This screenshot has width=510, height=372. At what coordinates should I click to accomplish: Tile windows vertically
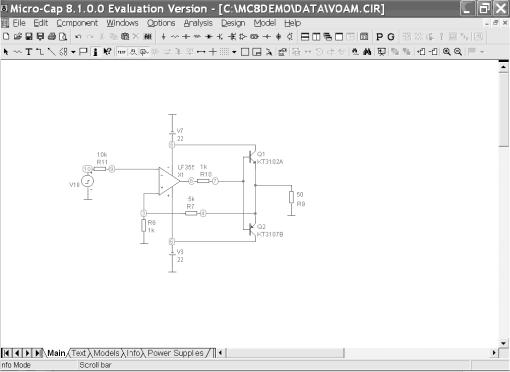point(316,37)
